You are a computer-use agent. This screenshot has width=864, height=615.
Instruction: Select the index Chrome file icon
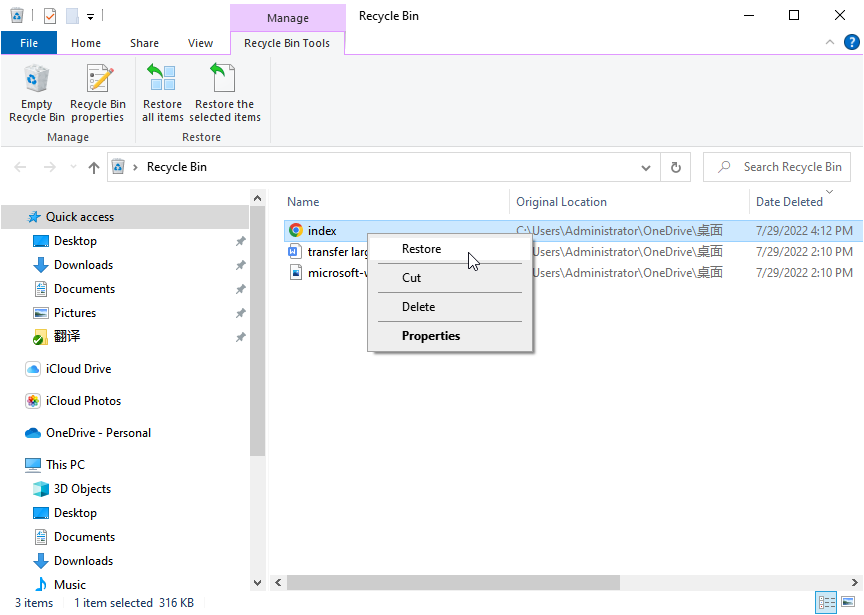pos(296,230)
